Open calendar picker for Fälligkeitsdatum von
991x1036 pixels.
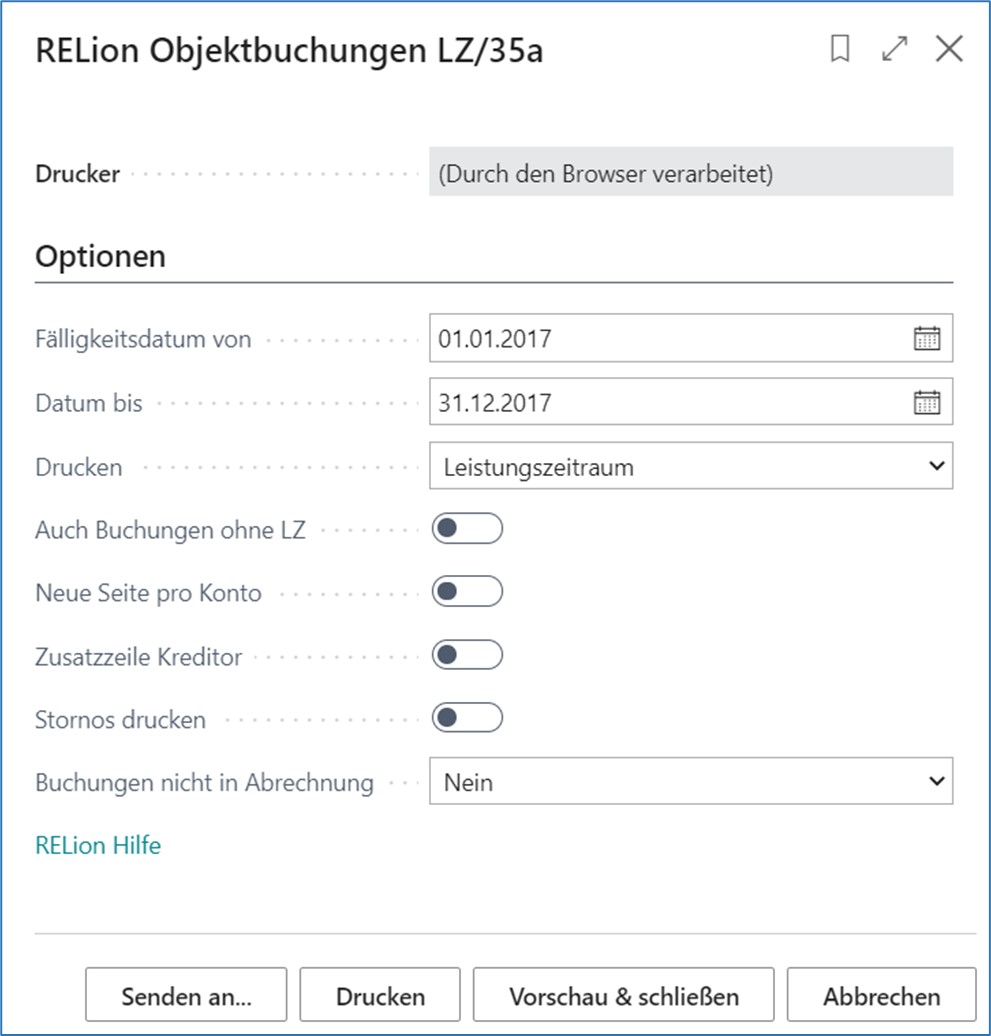pyautogui.click(x=927, y=339)
